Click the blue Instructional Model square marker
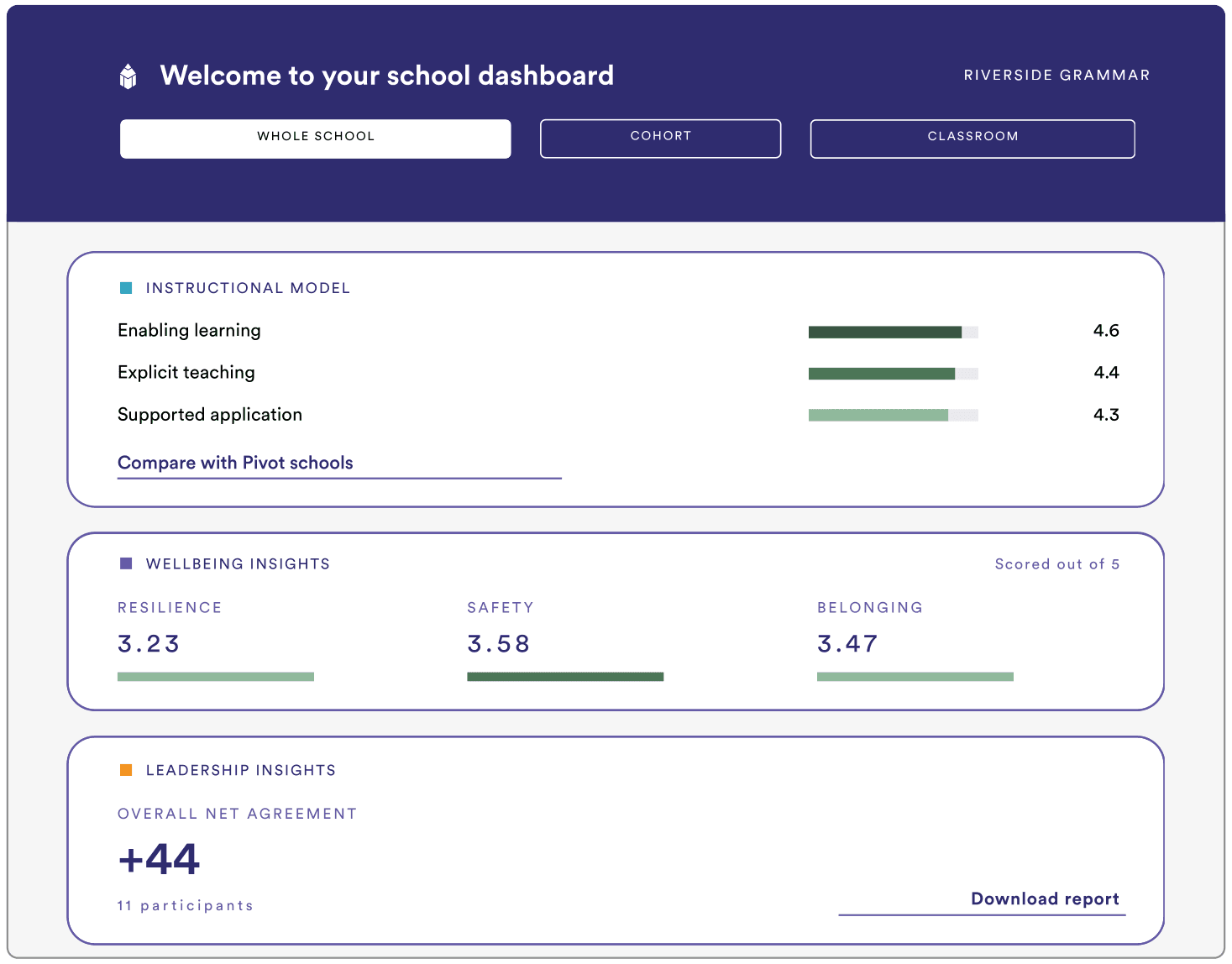 pos(126,288)
